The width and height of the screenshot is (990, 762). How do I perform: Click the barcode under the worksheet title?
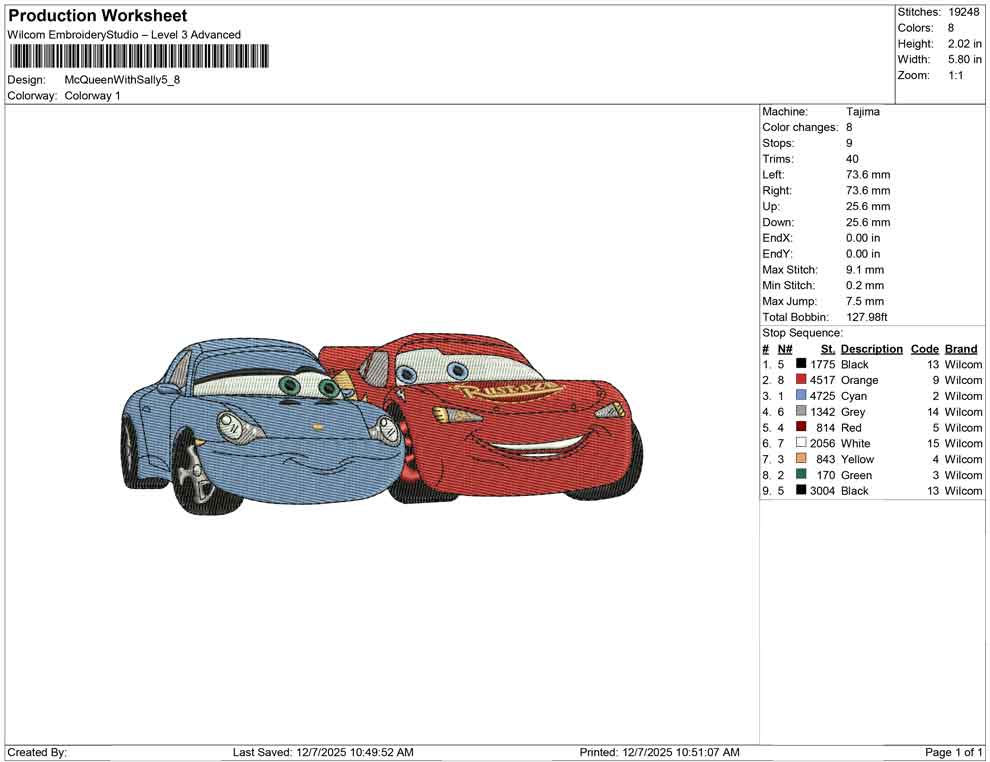(x=138, y=56)
